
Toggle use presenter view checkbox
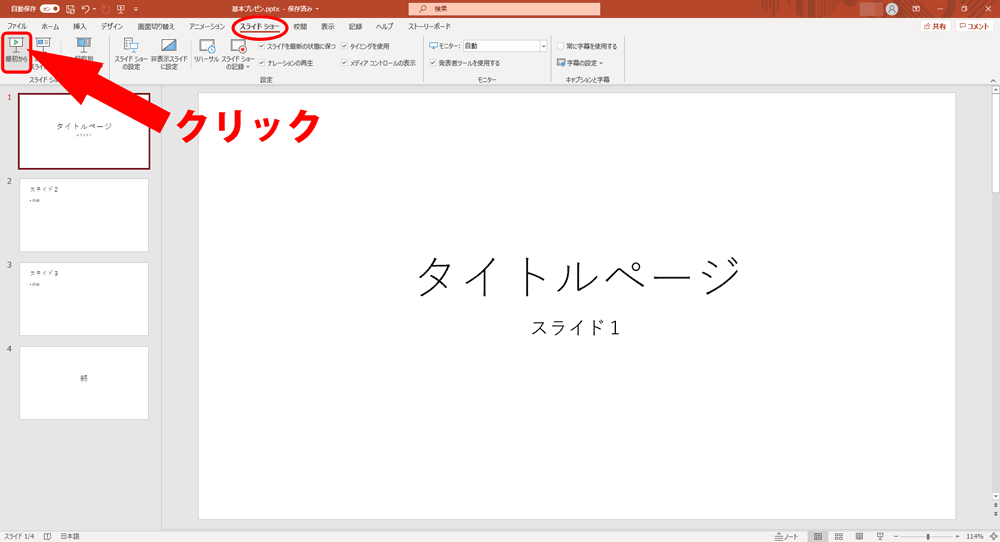433,63
